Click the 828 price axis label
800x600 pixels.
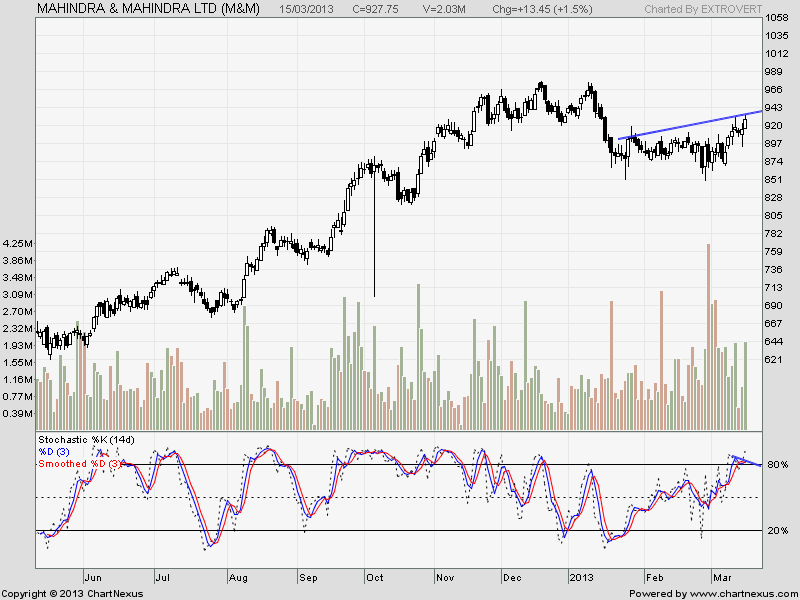[773, 197]
